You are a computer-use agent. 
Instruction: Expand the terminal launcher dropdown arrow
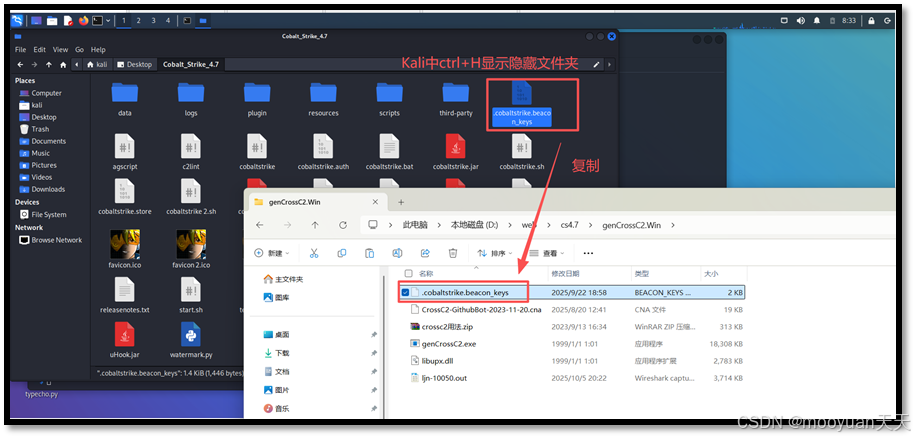pyautogui.click(x=108, y=20)
